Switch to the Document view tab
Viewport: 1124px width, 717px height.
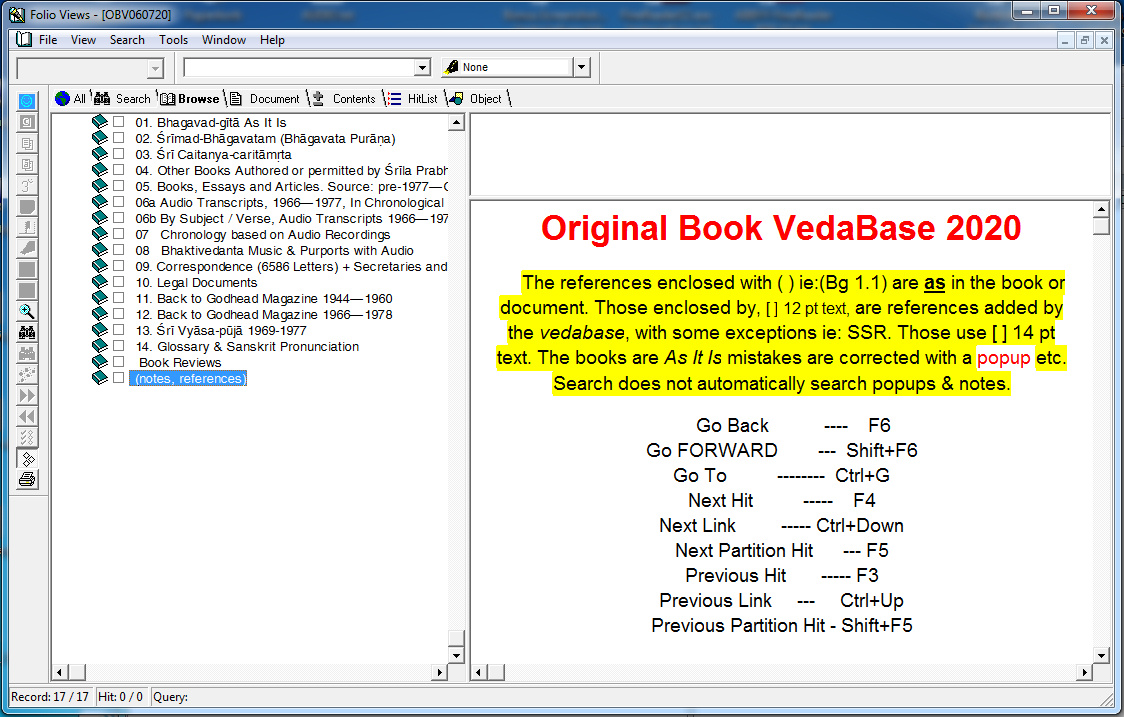tap(265, 99)
